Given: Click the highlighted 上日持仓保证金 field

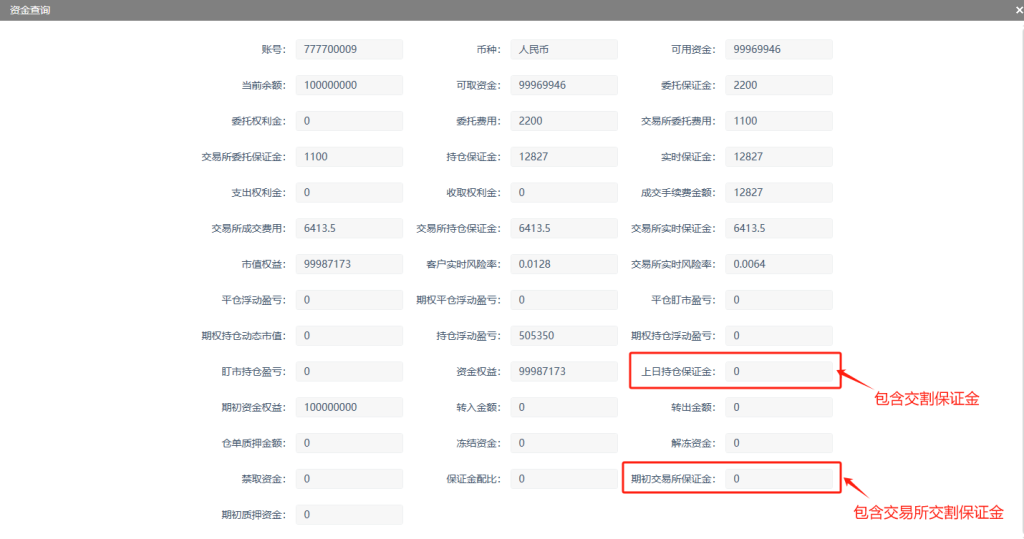Looking at the screenshot, I should 779,371.
